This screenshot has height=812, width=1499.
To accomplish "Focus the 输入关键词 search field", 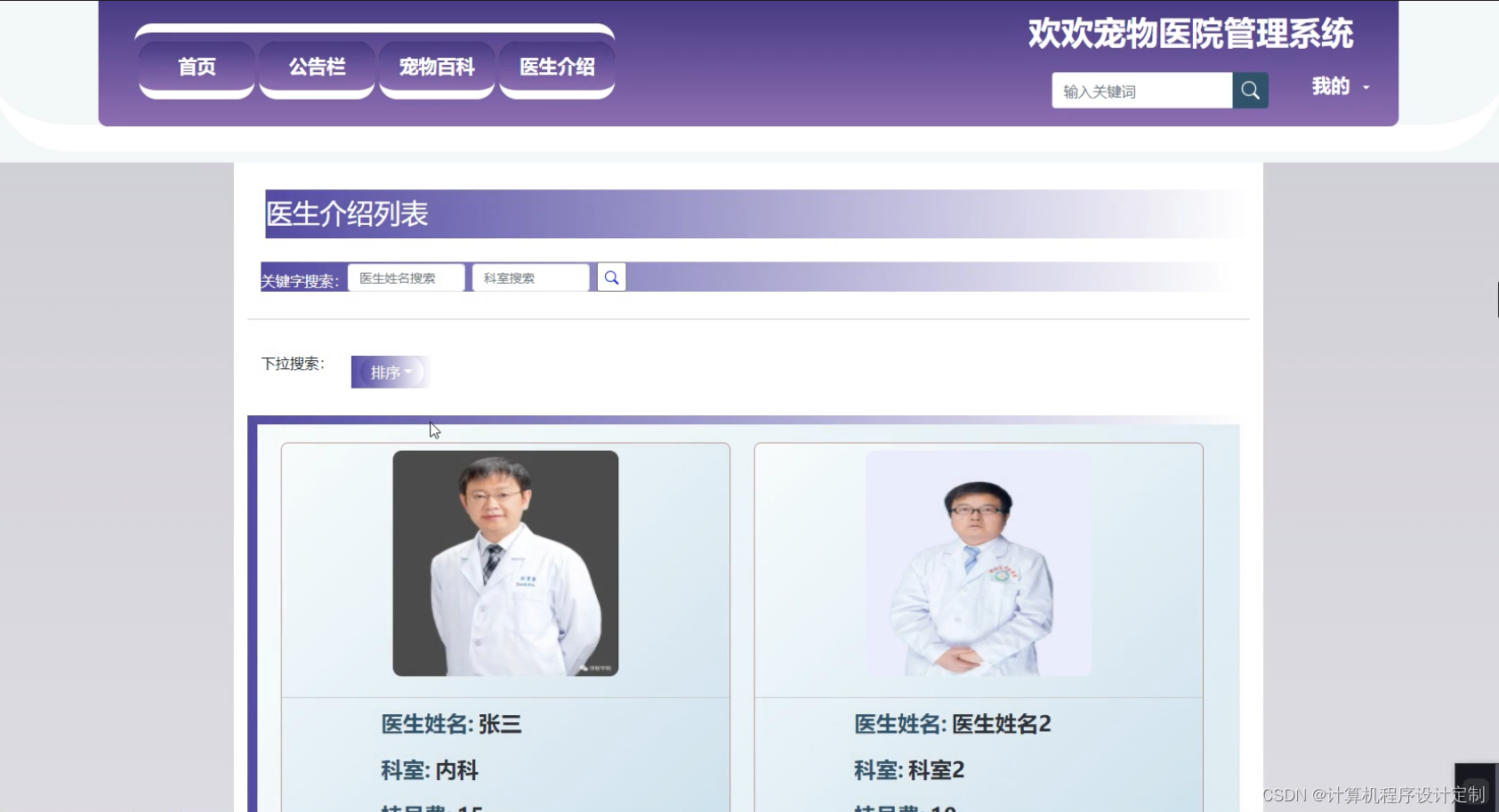I will point(1142,91).
